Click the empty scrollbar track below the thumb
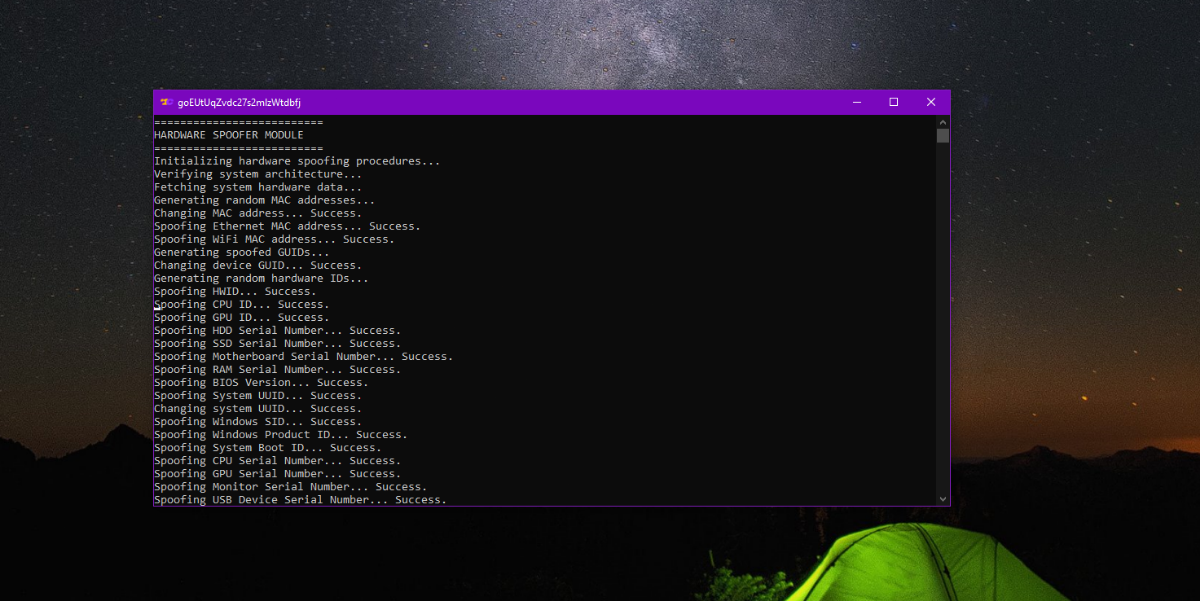 coord(942,320)
